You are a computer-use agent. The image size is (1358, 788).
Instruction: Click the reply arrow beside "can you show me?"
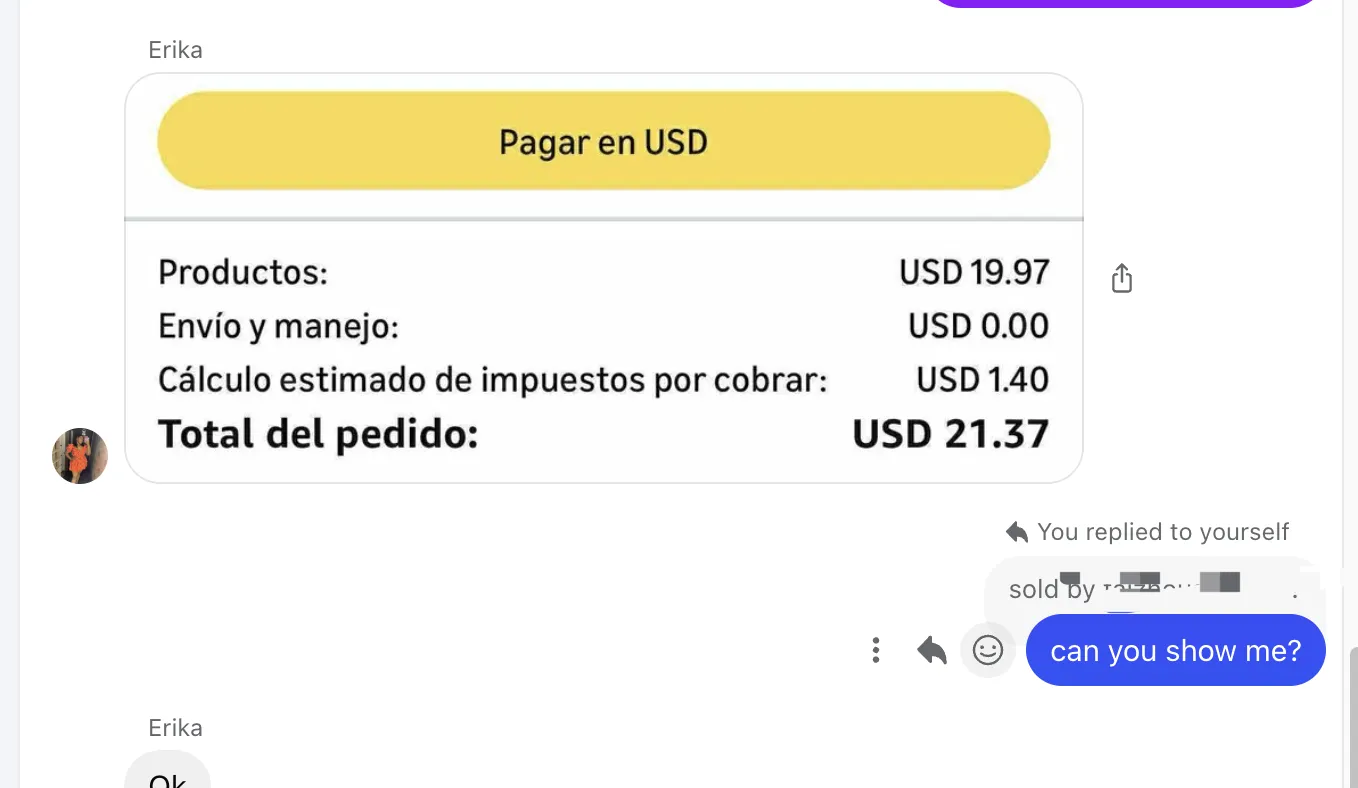pyautogui.click(x=932, y=651)
